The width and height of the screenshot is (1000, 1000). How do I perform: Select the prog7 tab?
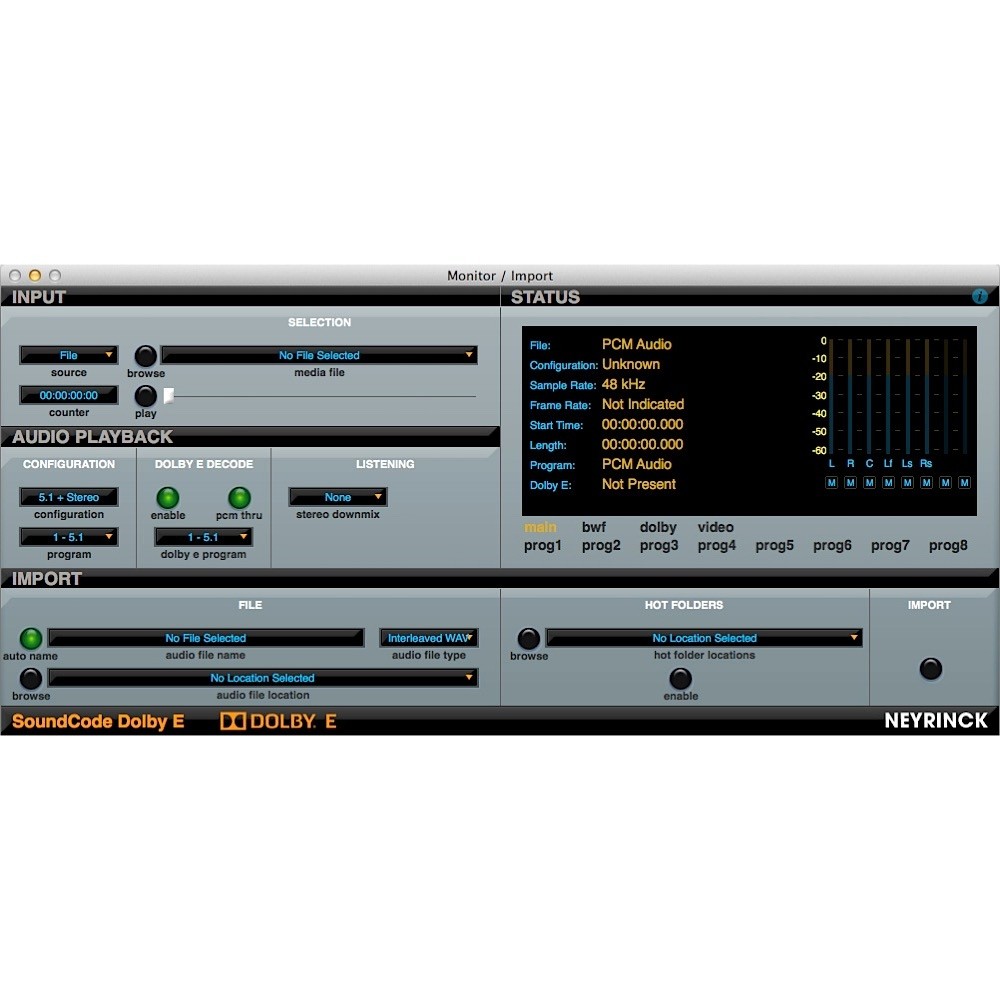coord(890,546)
